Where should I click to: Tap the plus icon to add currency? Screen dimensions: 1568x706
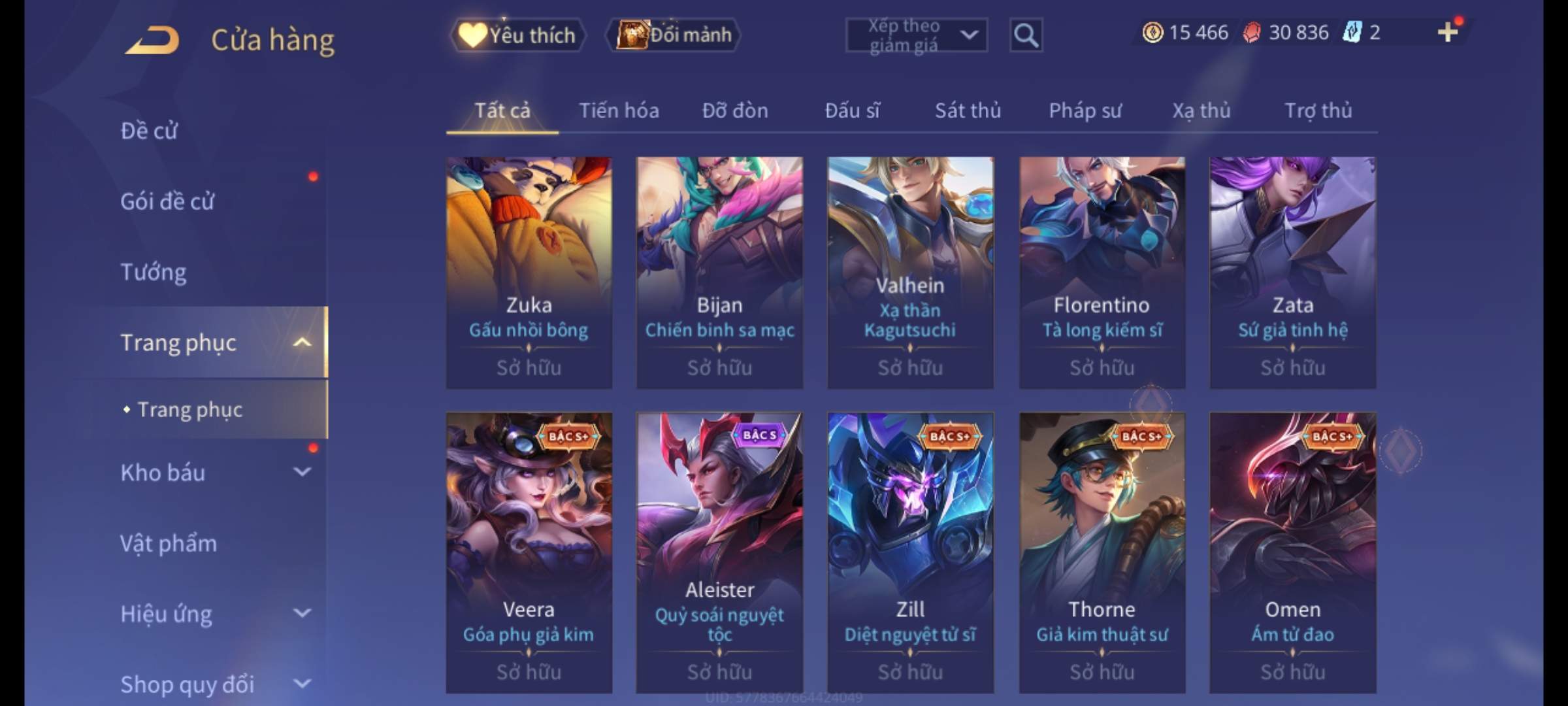pos(1448,32)
